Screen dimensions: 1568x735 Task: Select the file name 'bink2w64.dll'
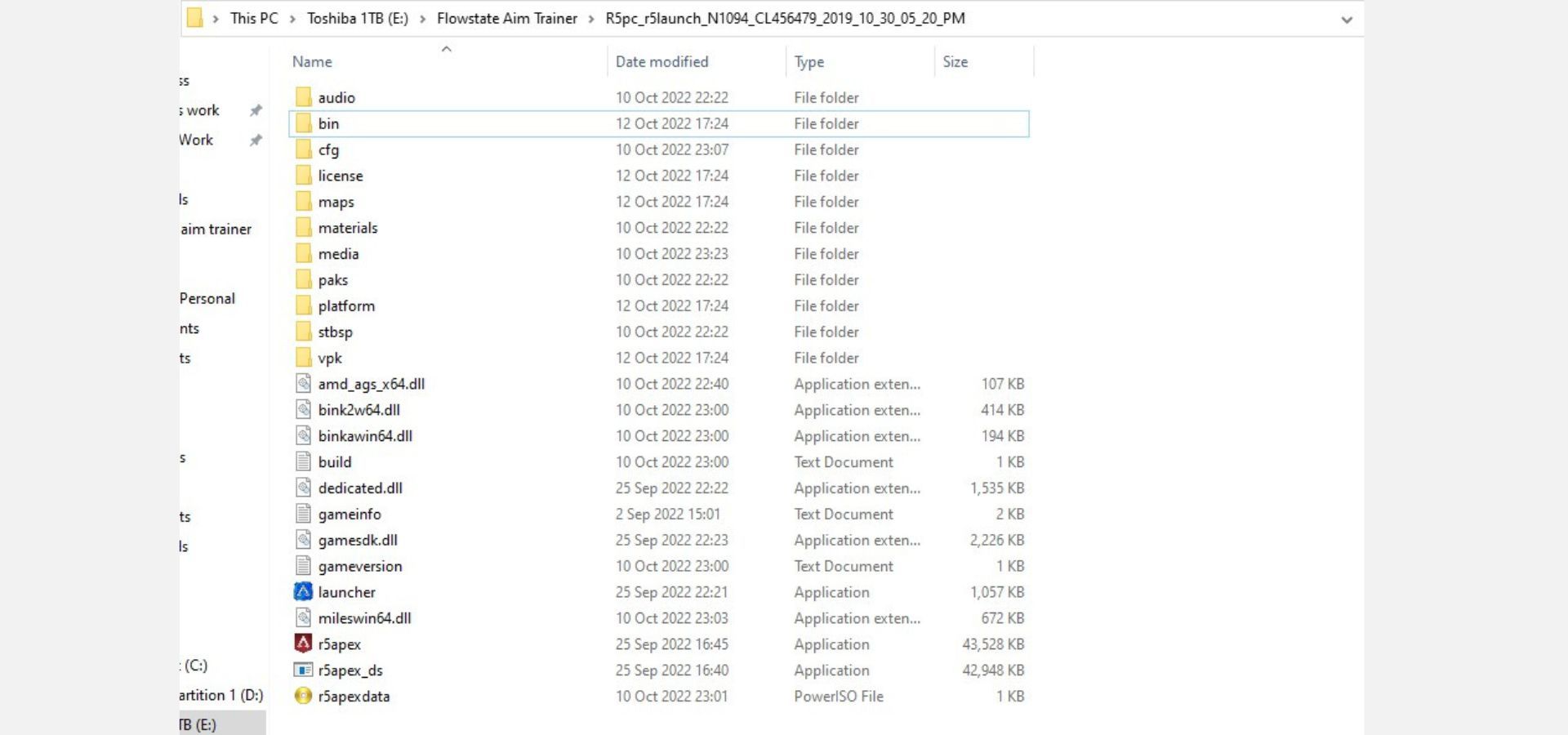359,410
